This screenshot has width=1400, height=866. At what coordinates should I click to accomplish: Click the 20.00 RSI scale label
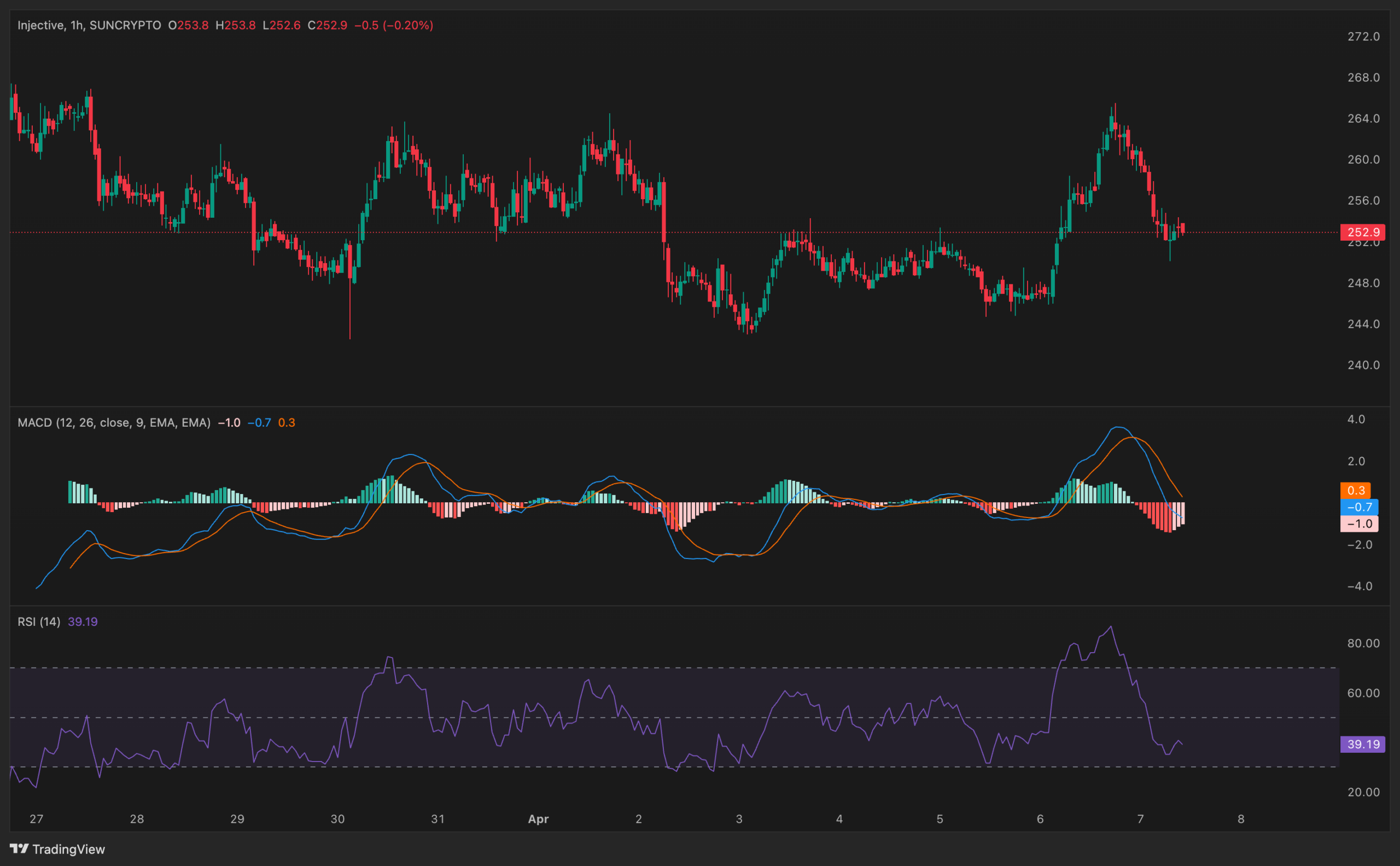click(1365, 792)
